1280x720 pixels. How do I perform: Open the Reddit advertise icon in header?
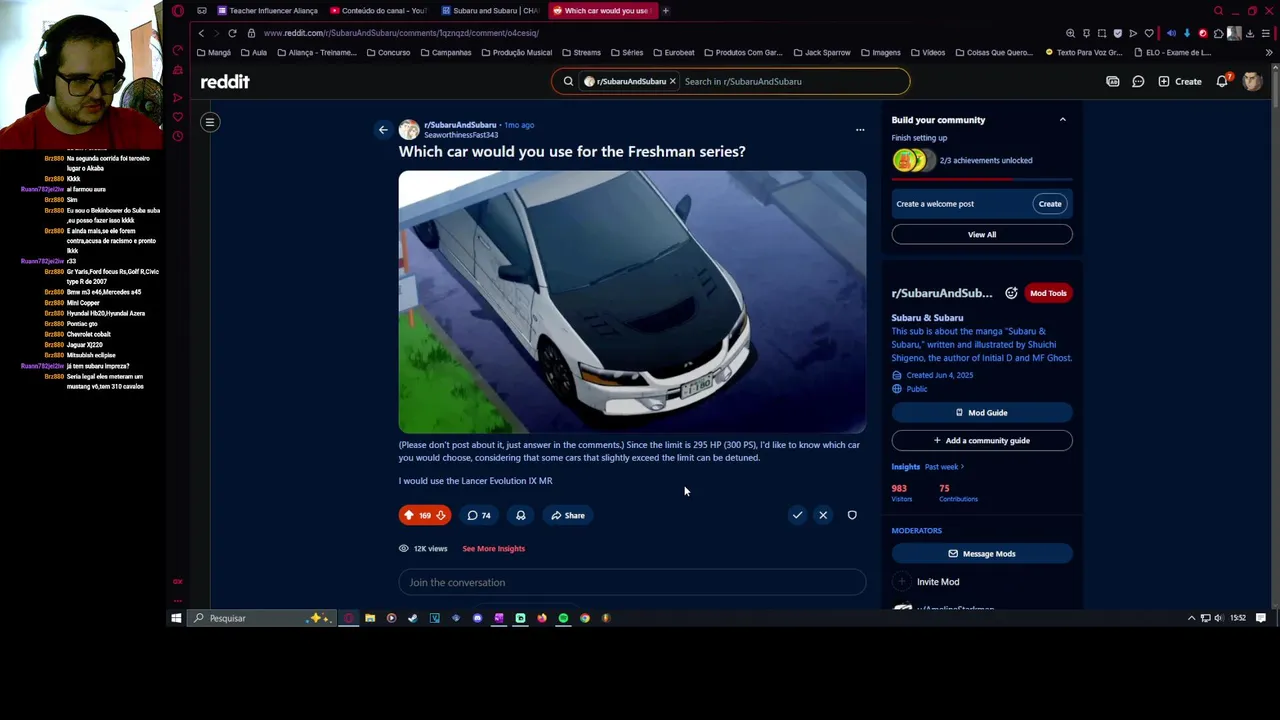click(x=1112, y=81)
